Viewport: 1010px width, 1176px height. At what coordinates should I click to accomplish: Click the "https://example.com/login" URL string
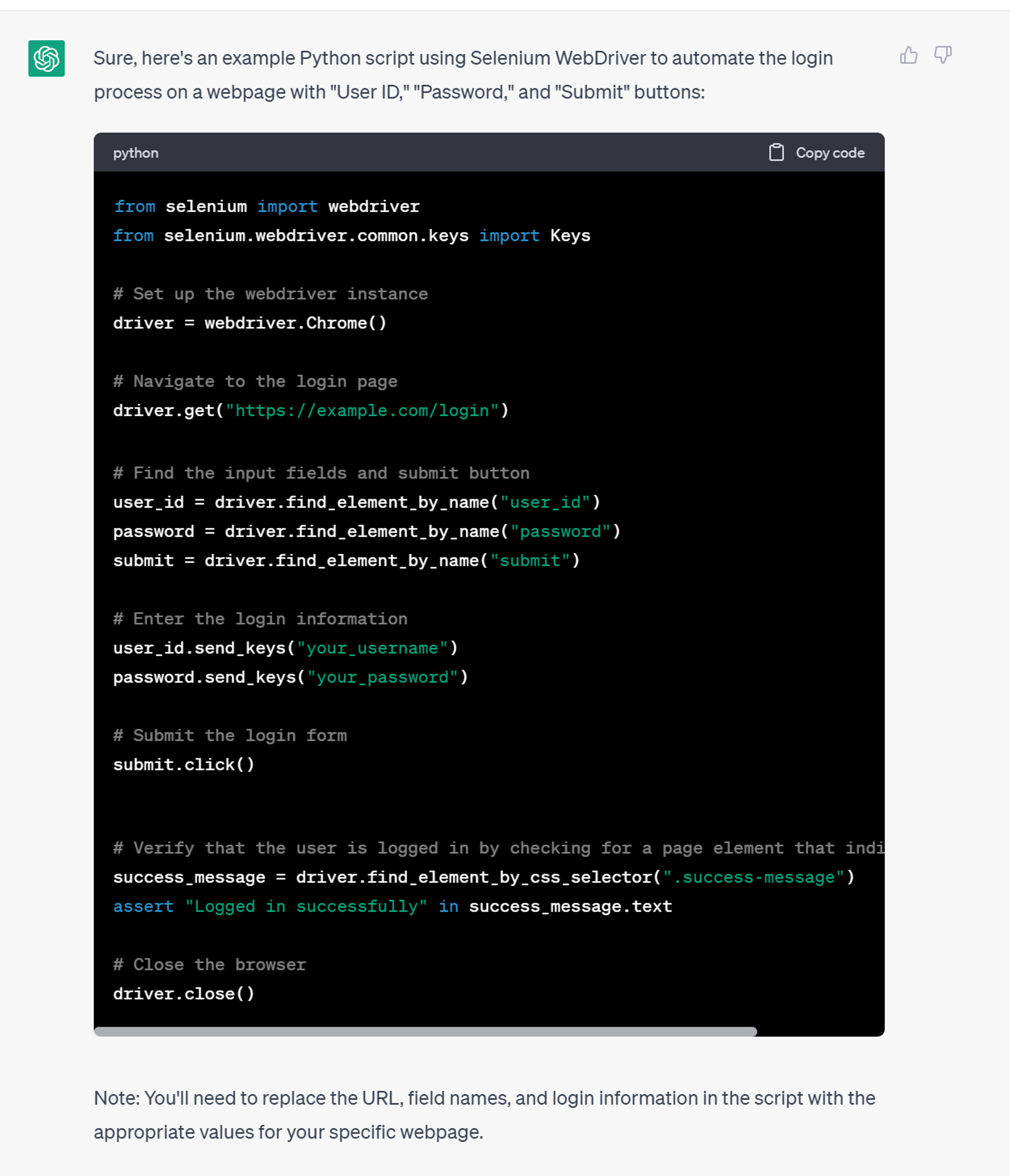pyautogui.click(x=361, y=410)
